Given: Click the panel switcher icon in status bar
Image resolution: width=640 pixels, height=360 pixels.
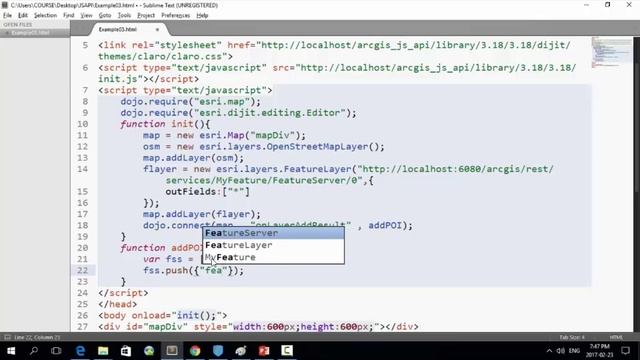Looking at the screenshot, I should [7, 337].
